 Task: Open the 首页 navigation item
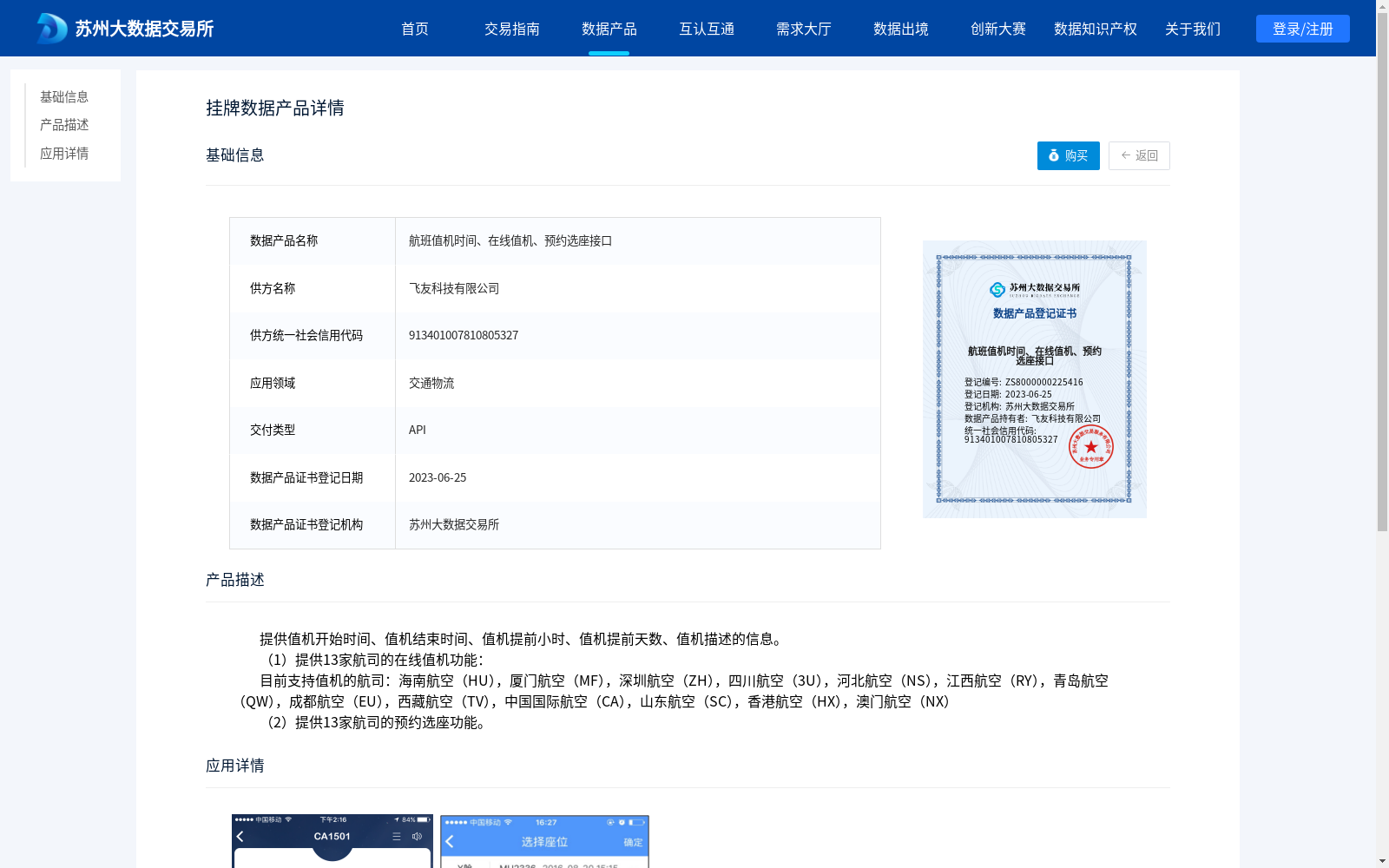click(x=415, y=28)
